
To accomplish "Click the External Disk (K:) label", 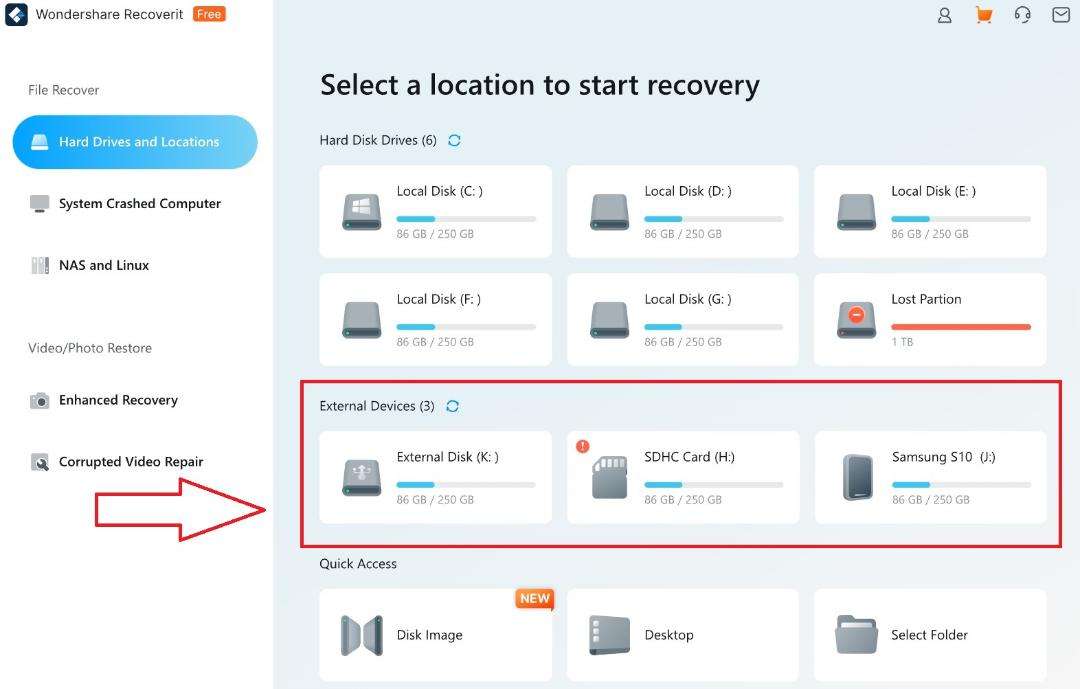I will point(448,457).
